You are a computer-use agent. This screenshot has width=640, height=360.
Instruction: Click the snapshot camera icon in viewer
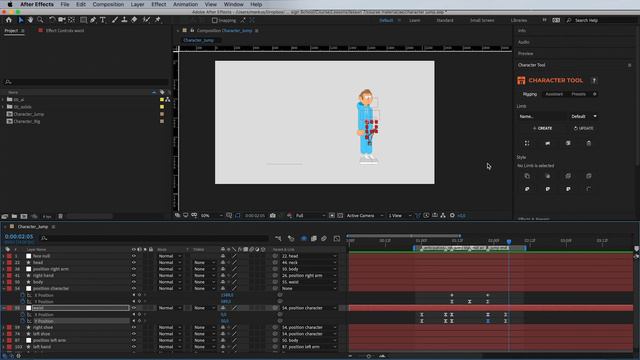(x=273, y=216)
